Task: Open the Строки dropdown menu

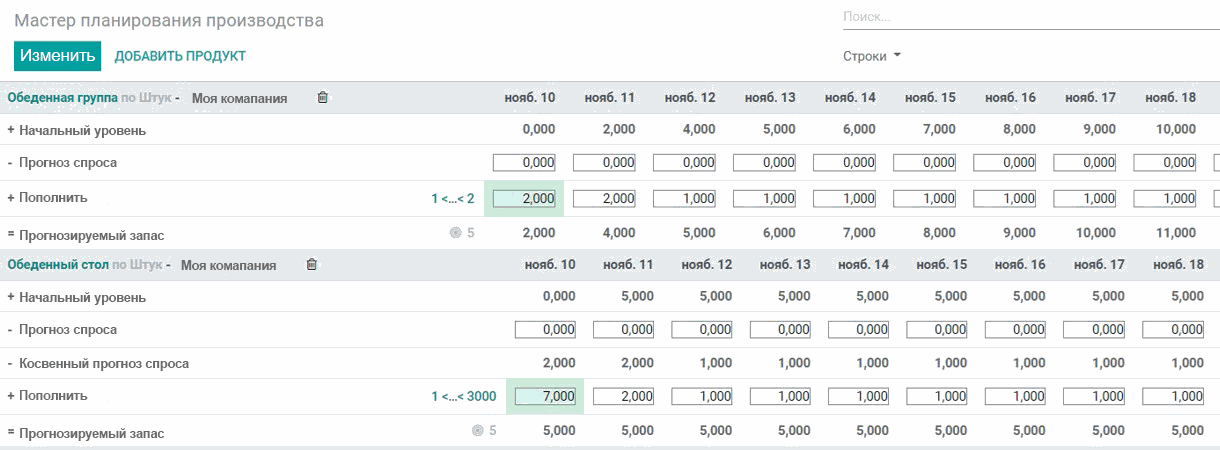Action: [x=872, y=56]
